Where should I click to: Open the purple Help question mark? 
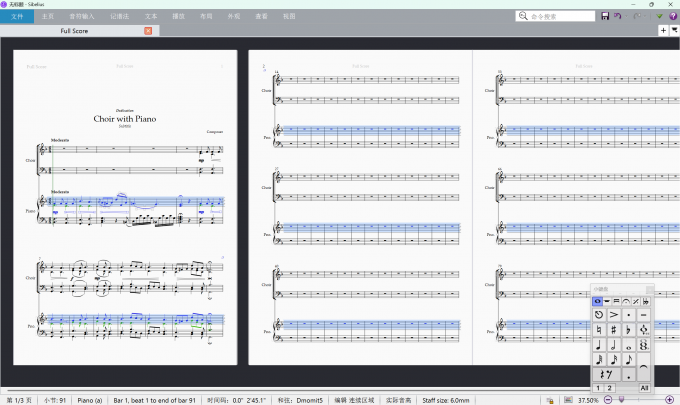(672, 16)
